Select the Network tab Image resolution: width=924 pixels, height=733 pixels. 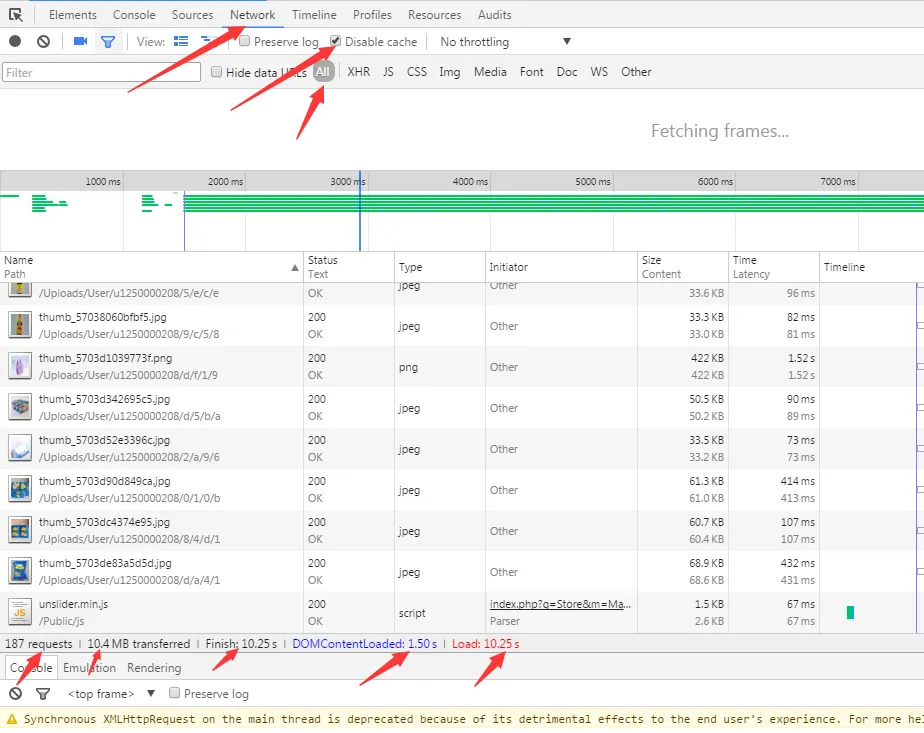(253, 15)
